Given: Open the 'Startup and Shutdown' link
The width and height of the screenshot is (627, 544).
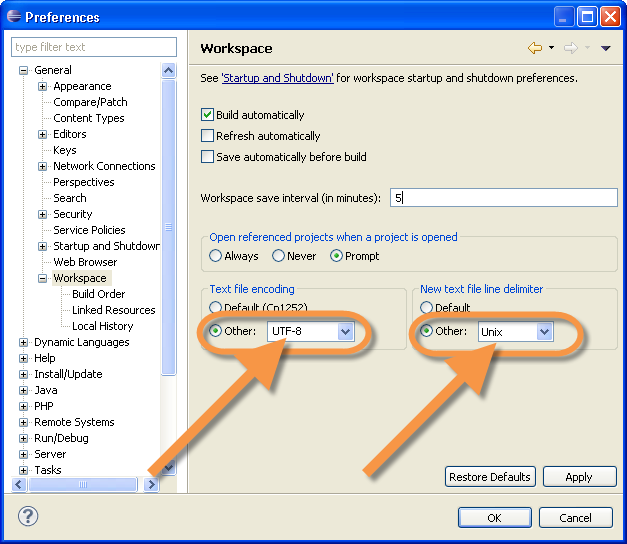Looking at the screenshot, I should click(277, 78).
